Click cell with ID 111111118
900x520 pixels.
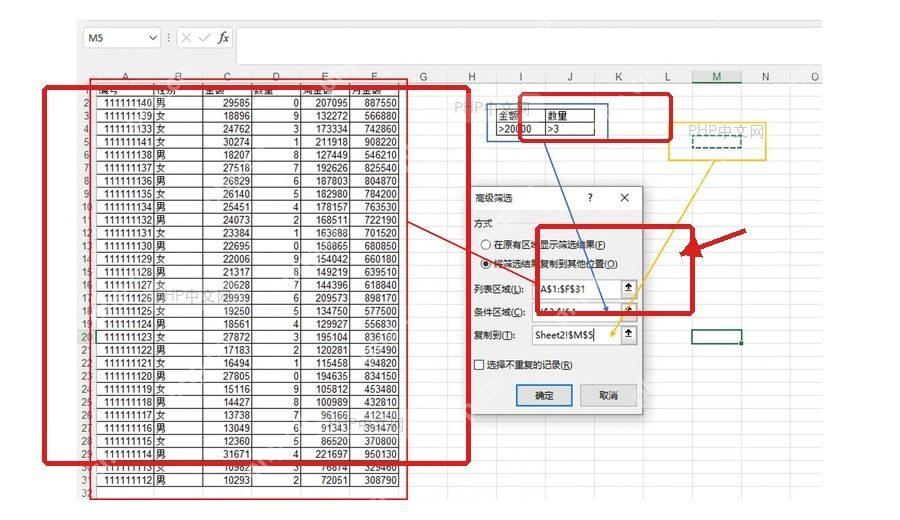tap(125, 402)
